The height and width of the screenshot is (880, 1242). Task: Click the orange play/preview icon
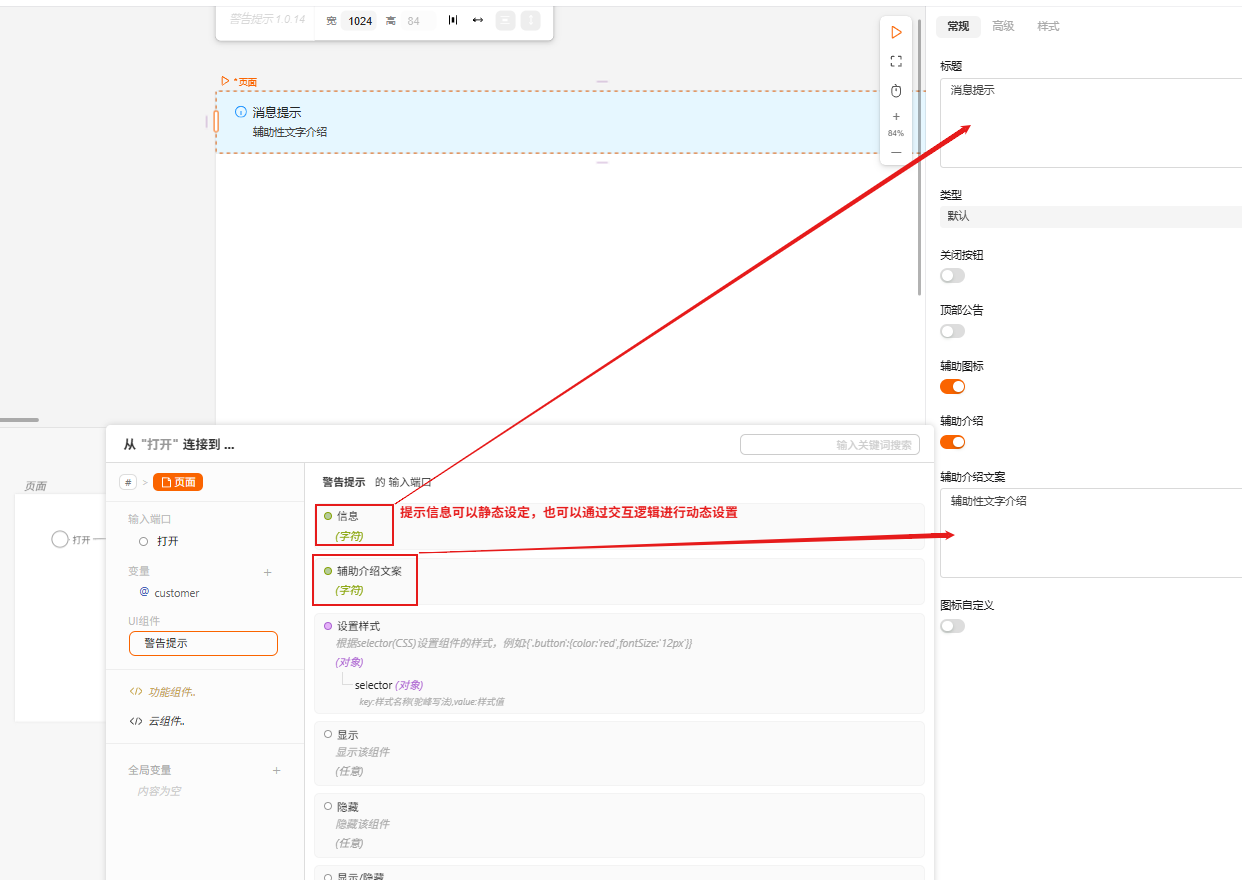point(896,33)
